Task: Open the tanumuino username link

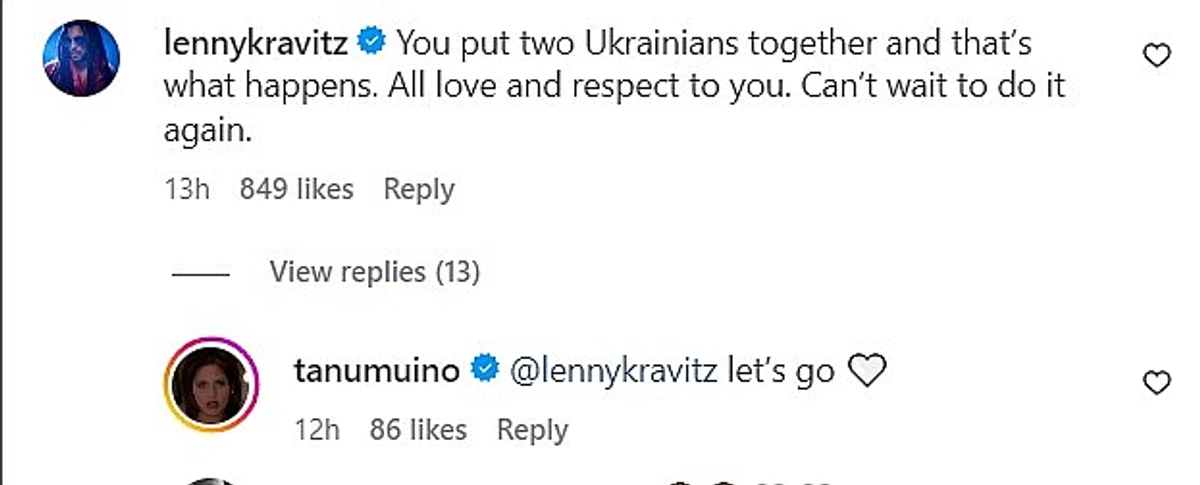Action: pos(377,371)
